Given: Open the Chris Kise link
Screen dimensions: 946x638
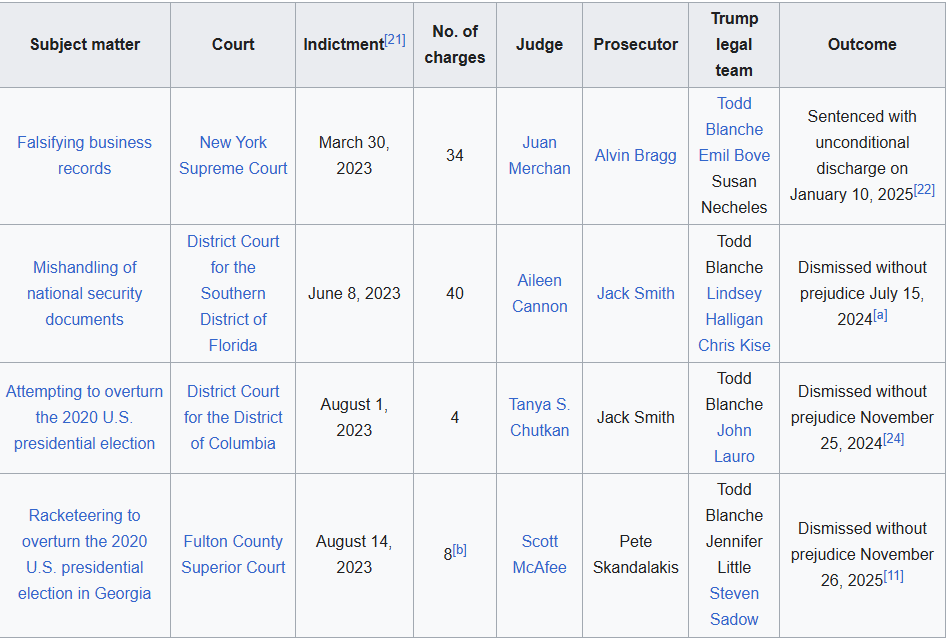Looking at the screenshot, I should (x=734, y=345).
